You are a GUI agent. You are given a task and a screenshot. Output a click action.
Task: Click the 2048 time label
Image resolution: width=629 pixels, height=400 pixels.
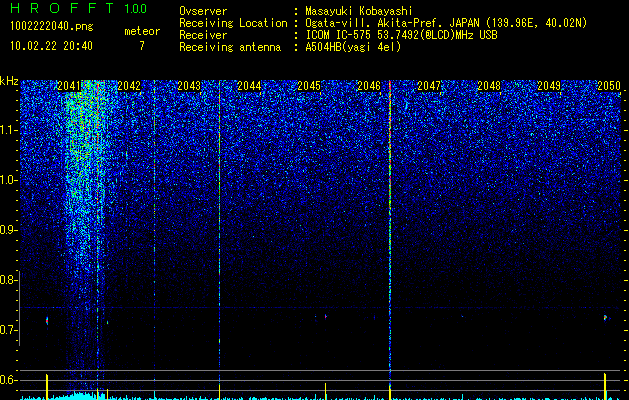pos(489,86)
